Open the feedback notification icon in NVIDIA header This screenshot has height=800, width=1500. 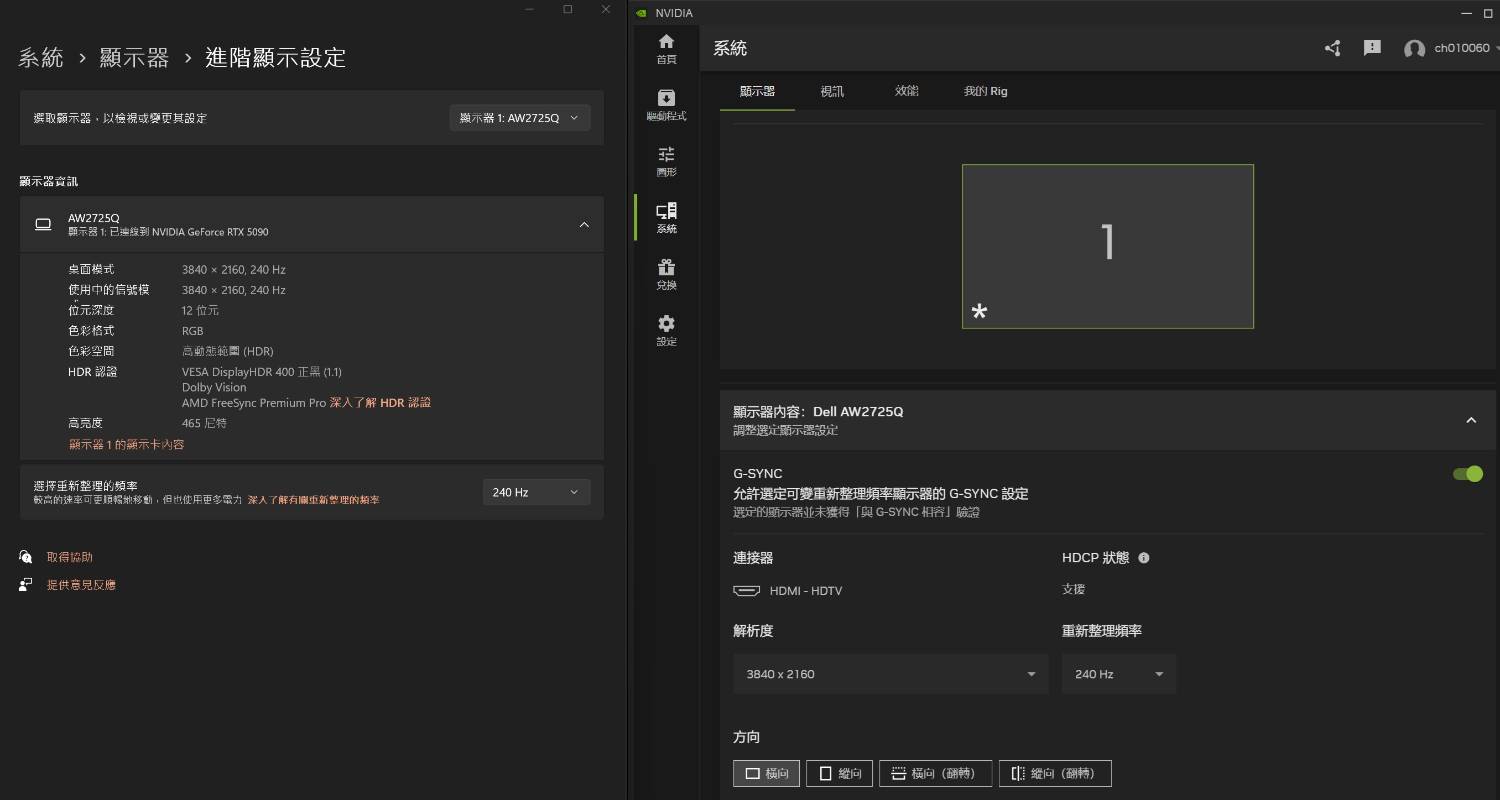pos(1372,47)
